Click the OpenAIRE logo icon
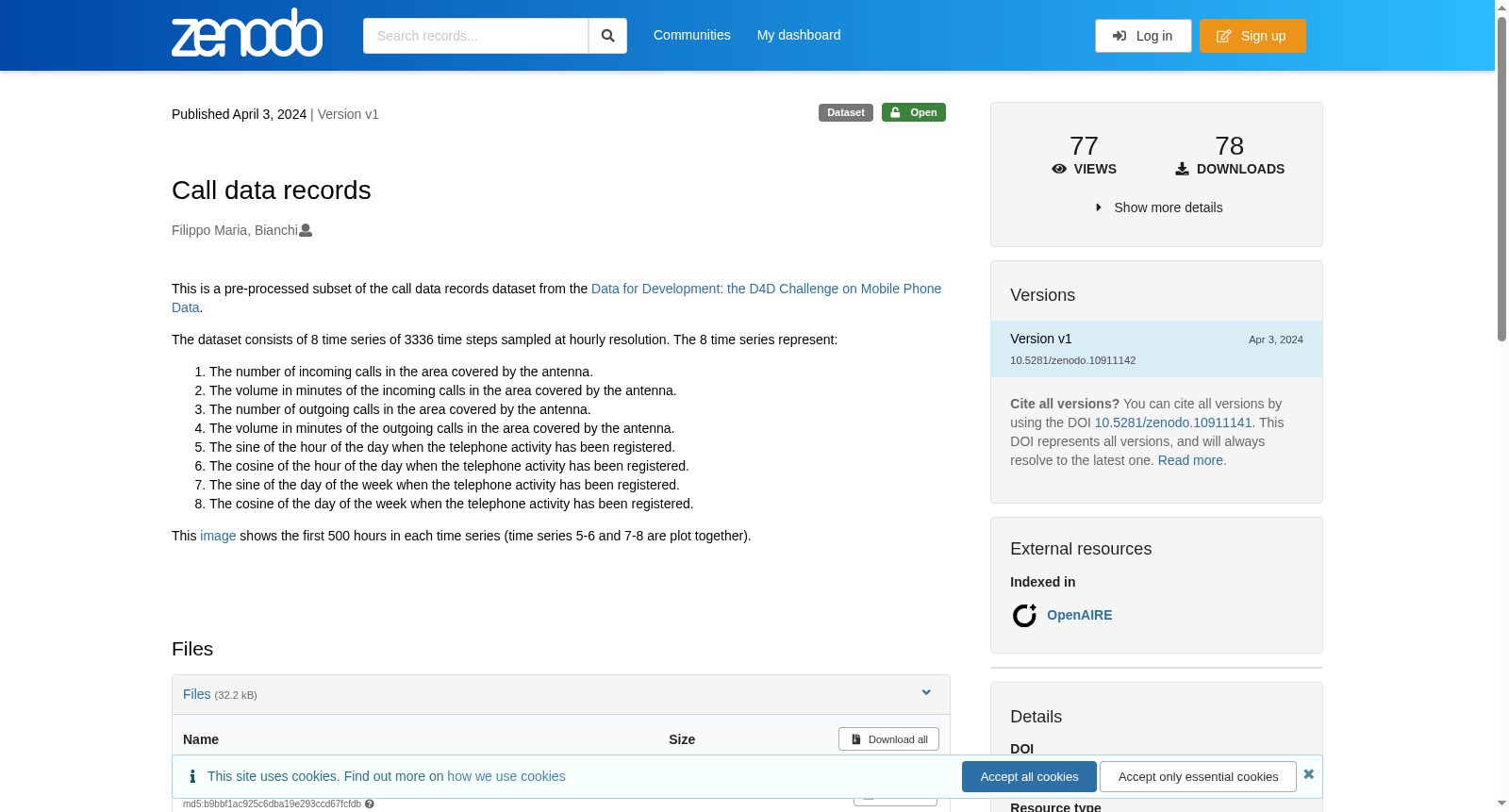Screen dimensions: 1509x812 [1024, 615]
